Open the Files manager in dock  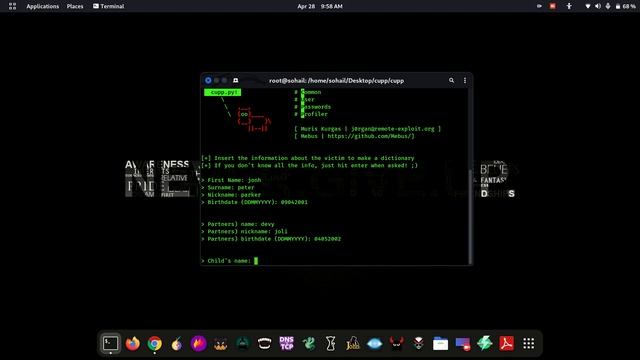tap(440, 344)
